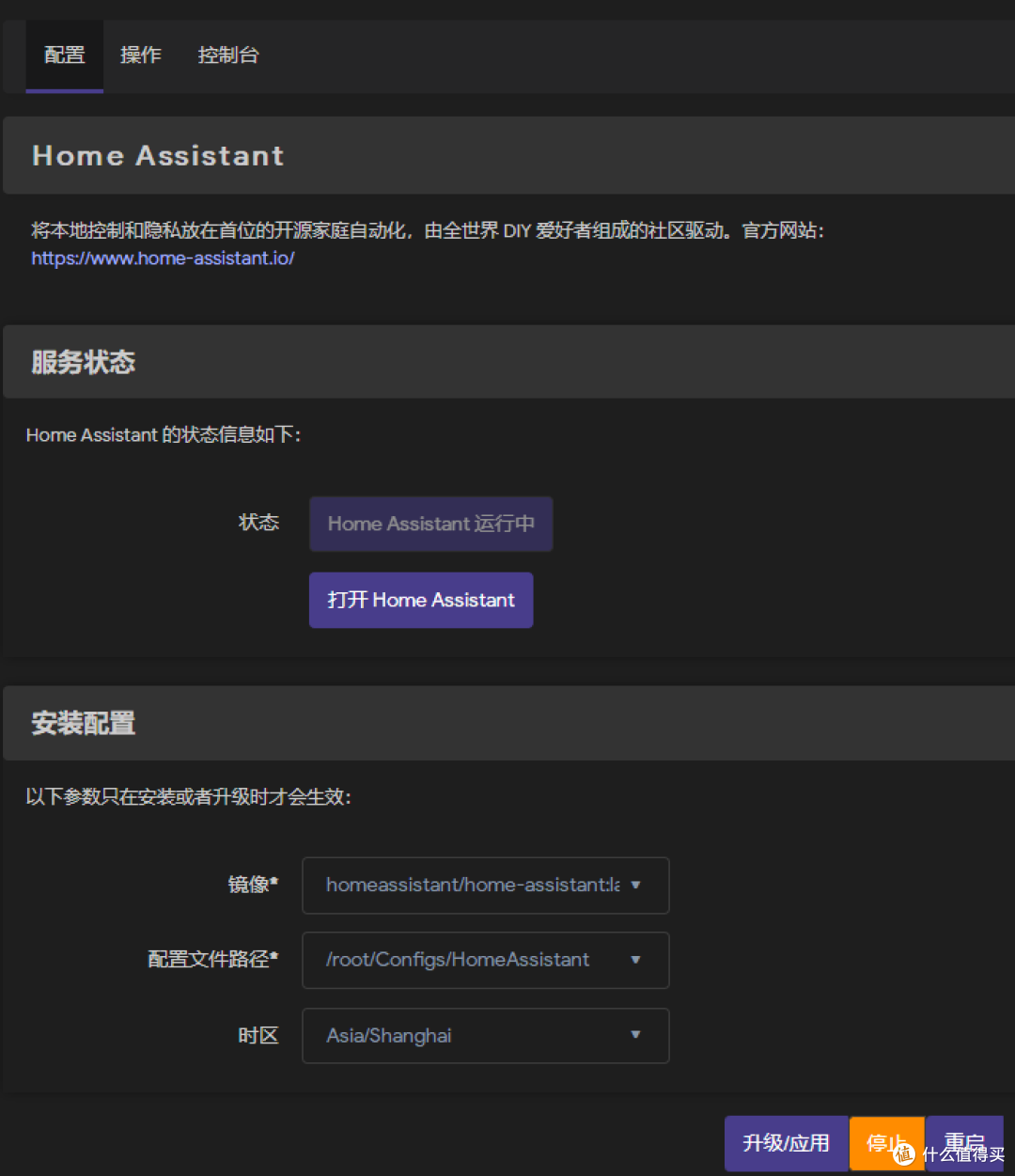The image size is (1015, 1176).
Task: Click the 服务状态 section heading
Action: pos(83,362)
